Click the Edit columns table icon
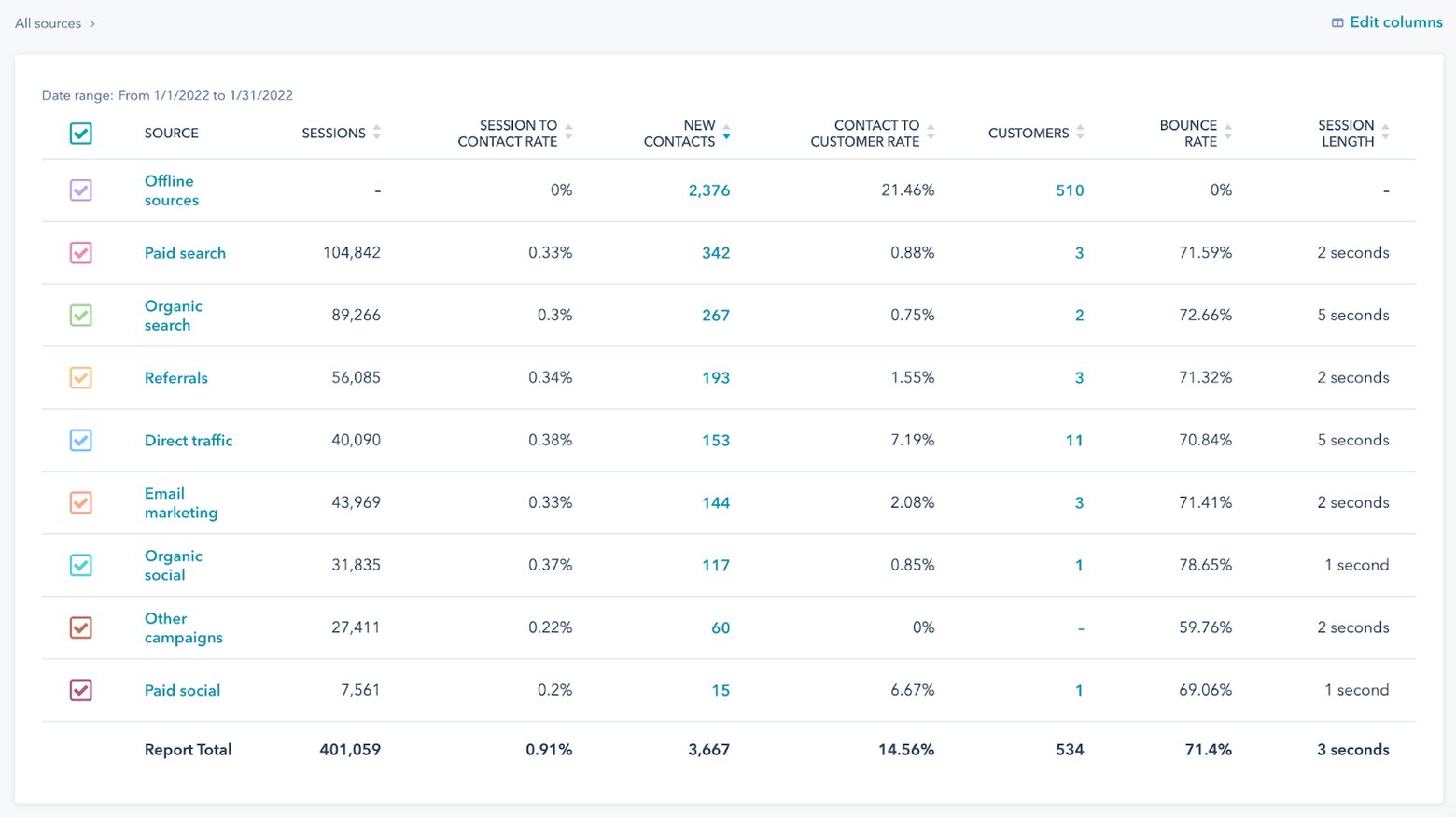 1337,22
